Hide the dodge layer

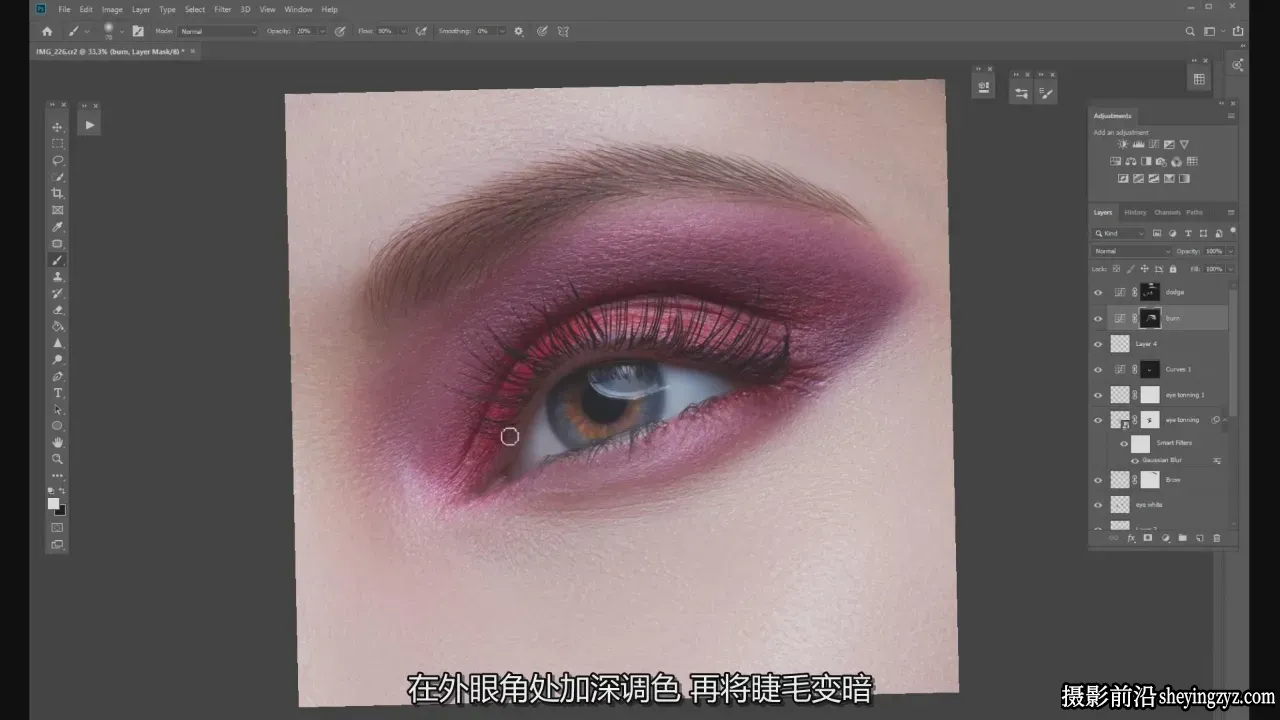point(1098,292)
